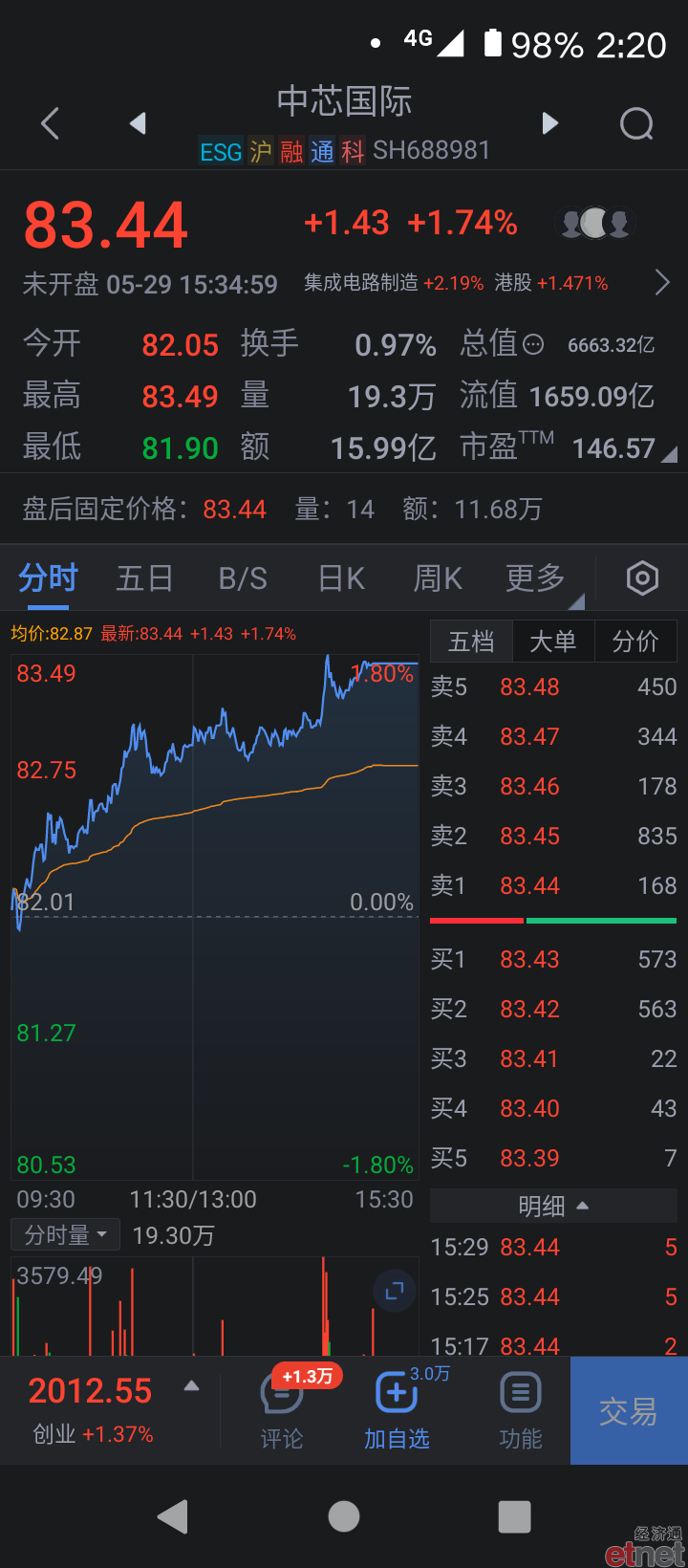Viewport: 688px width, 1568px height.
Task: Tap the 科 STAR board tag
Action: pos(353,151)
